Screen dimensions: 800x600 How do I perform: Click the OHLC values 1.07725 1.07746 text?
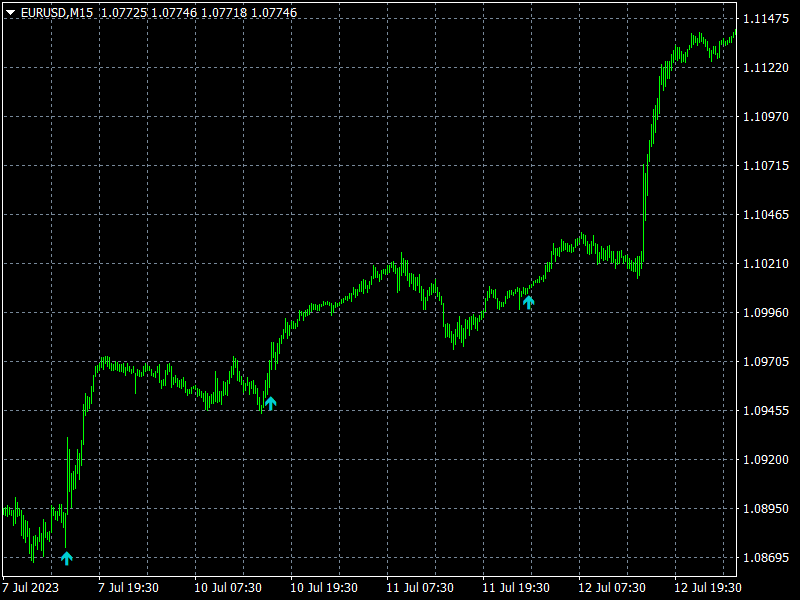point(149,13)
